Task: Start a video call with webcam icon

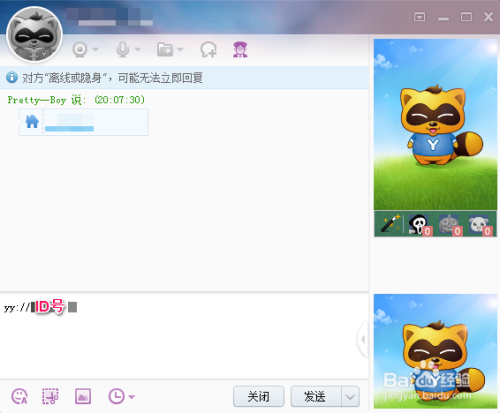Action: [80, 50]
